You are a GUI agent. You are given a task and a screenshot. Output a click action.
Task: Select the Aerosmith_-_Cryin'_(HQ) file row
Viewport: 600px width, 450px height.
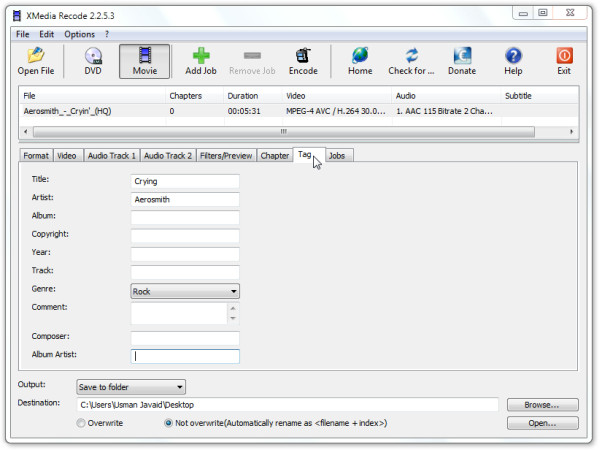298,111
